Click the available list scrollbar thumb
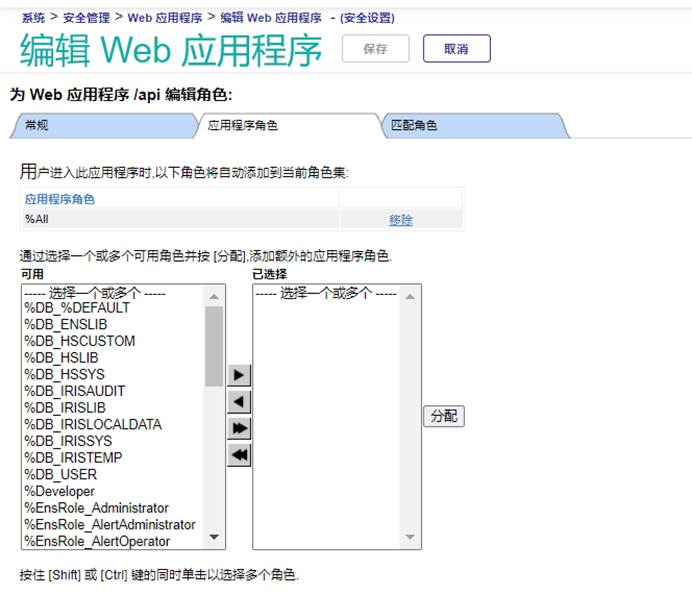Screen dimensions: 692x595 tap(214, 346)
